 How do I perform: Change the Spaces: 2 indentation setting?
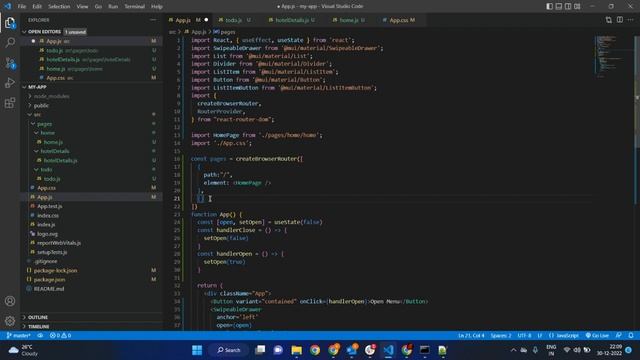click(501, 336)
